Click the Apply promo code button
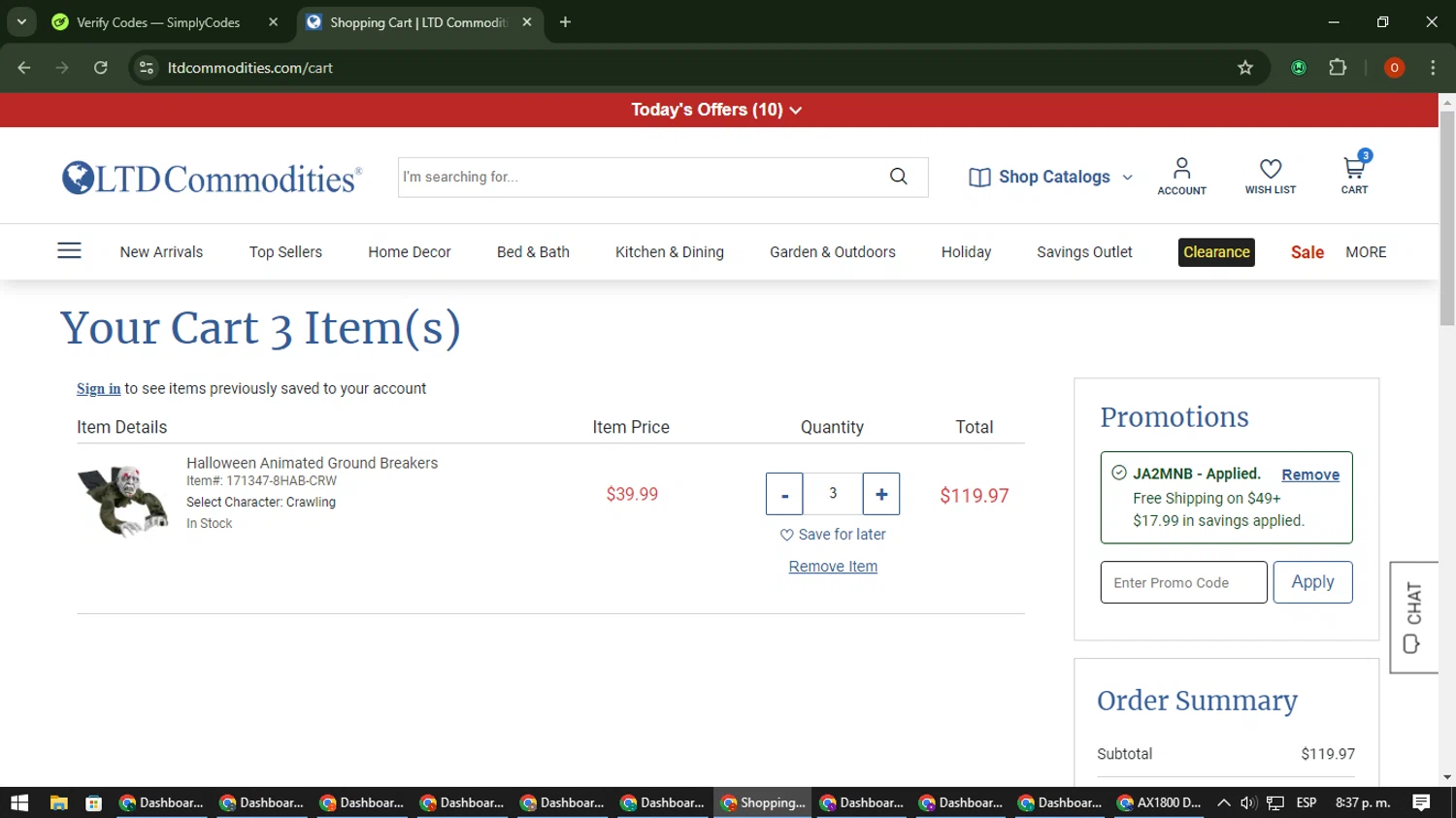Viewport: 1456px width, 818px height. click(1312, 582)
